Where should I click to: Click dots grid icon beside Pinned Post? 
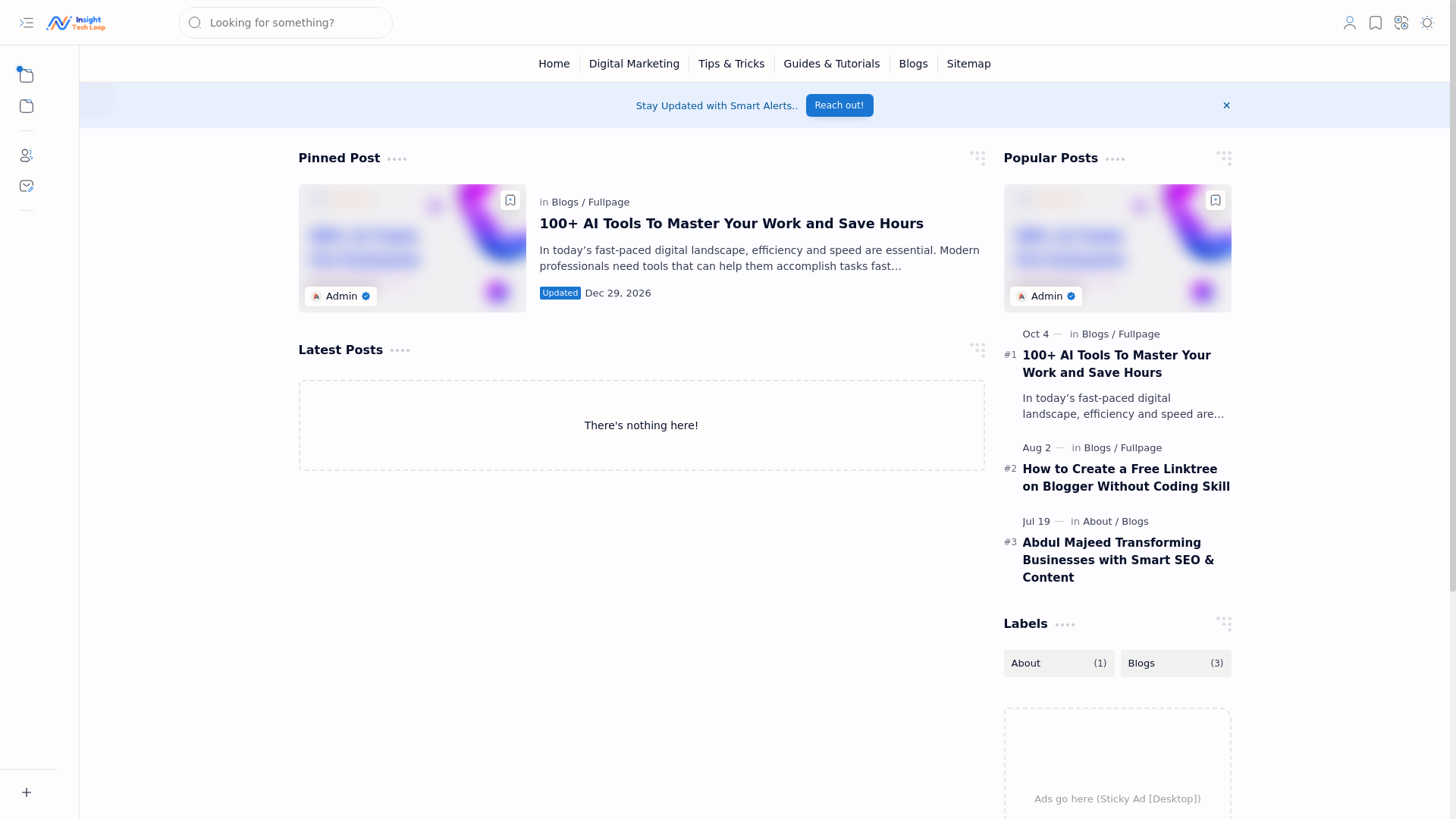coord(977,158)
